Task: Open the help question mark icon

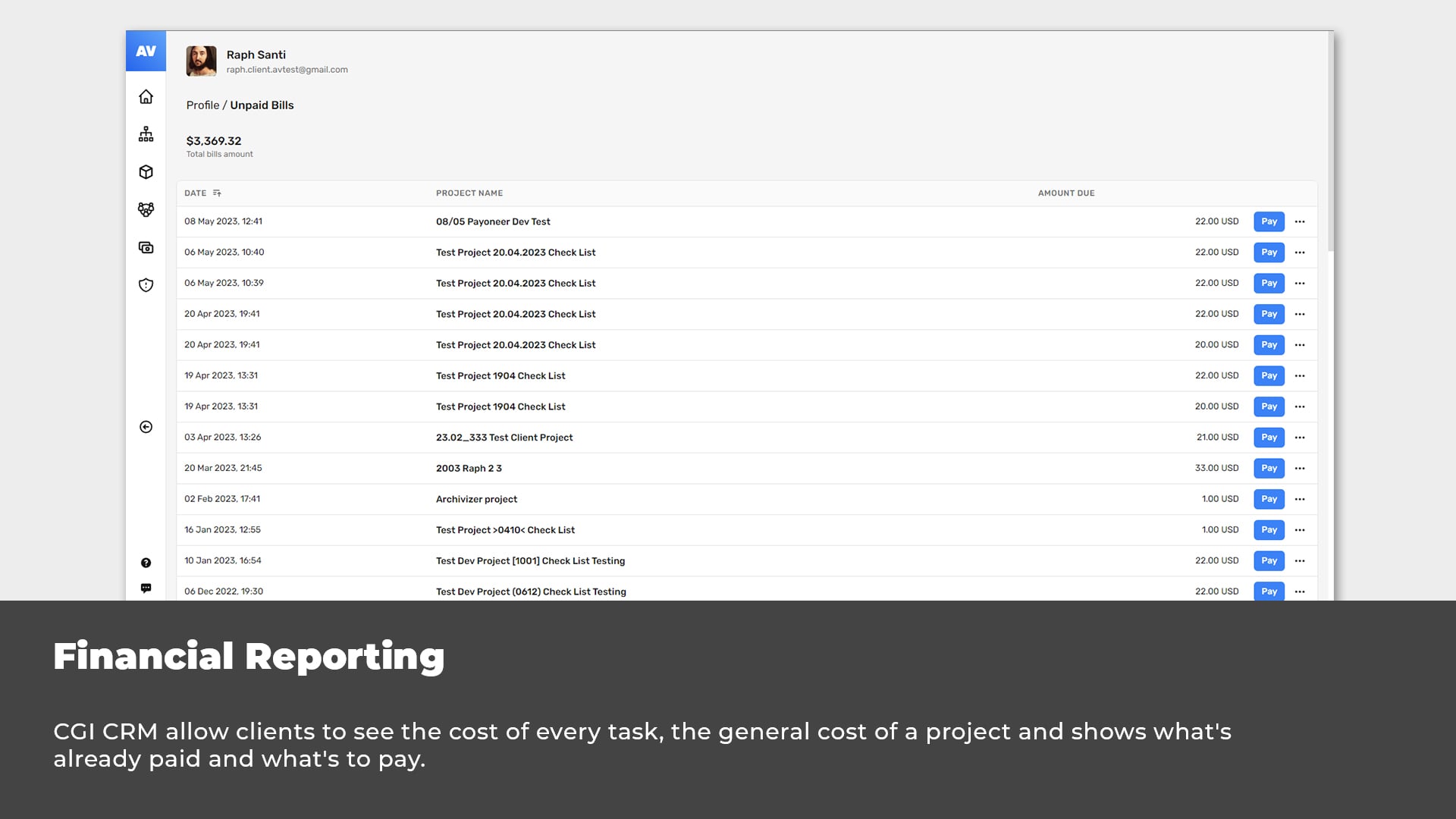Action: 146,563
